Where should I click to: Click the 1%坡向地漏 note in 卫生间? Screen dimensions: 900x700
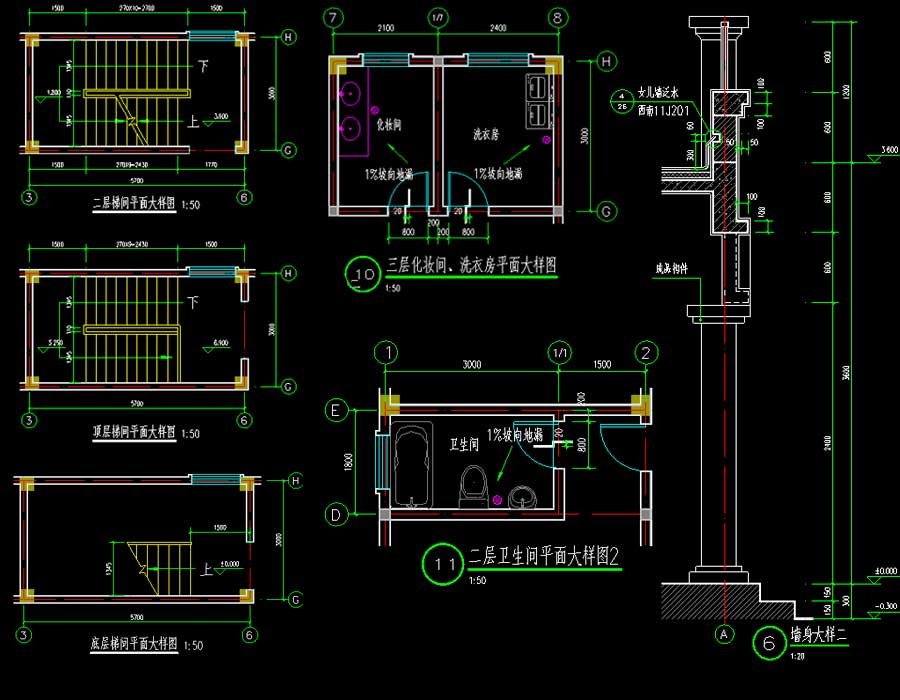click(x=514, y=435)
